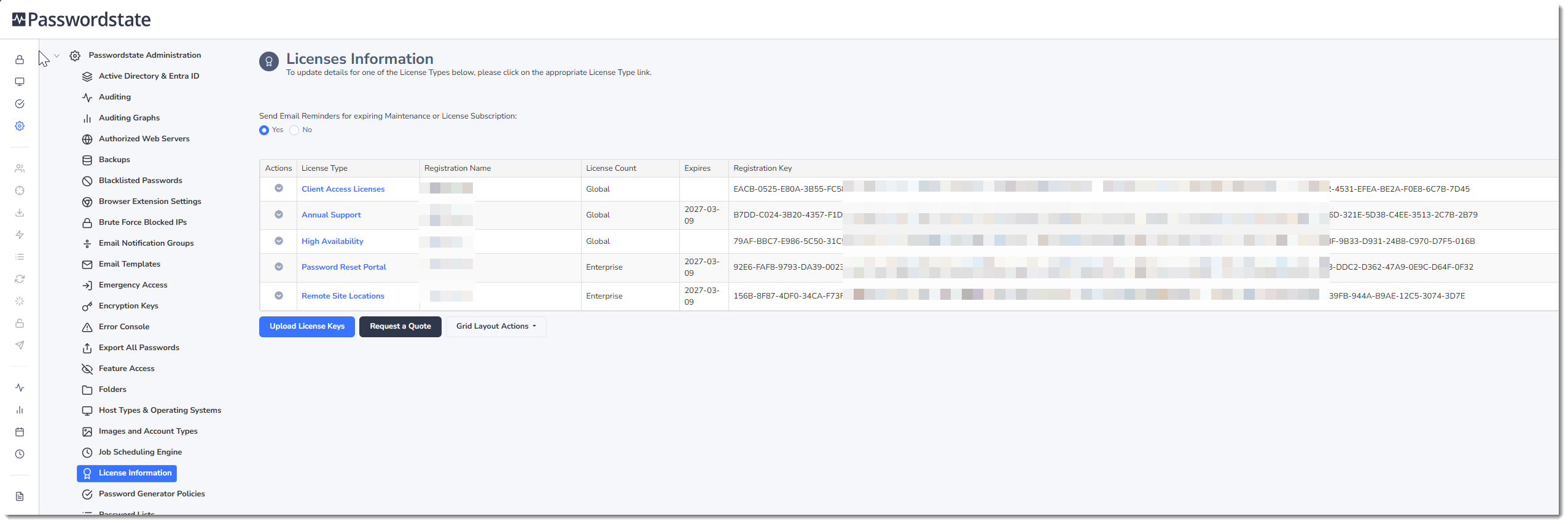Click the crosshair target icon in left rail

tap(20, 190)
